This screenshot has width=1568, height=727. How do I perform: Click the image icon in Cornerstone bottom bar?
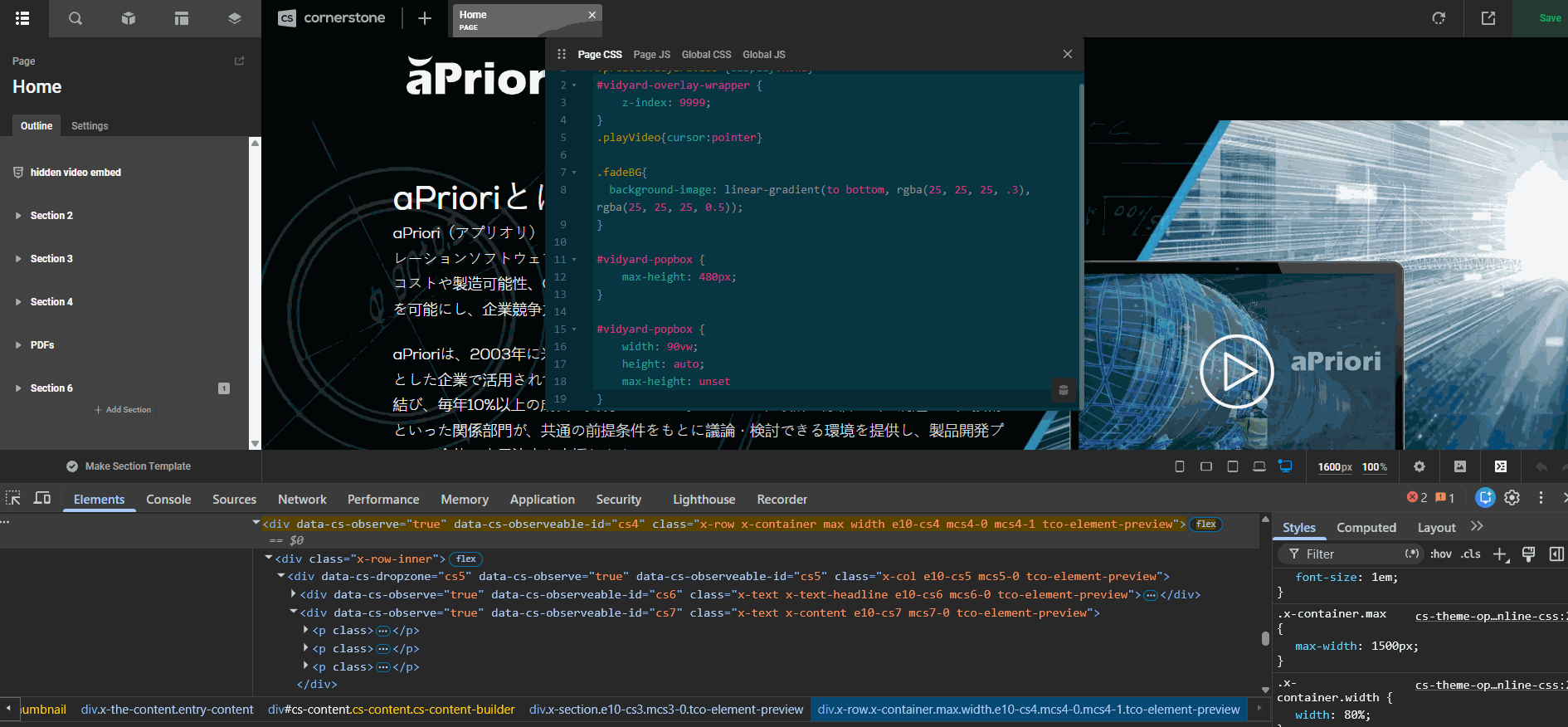coord(1460,466)
